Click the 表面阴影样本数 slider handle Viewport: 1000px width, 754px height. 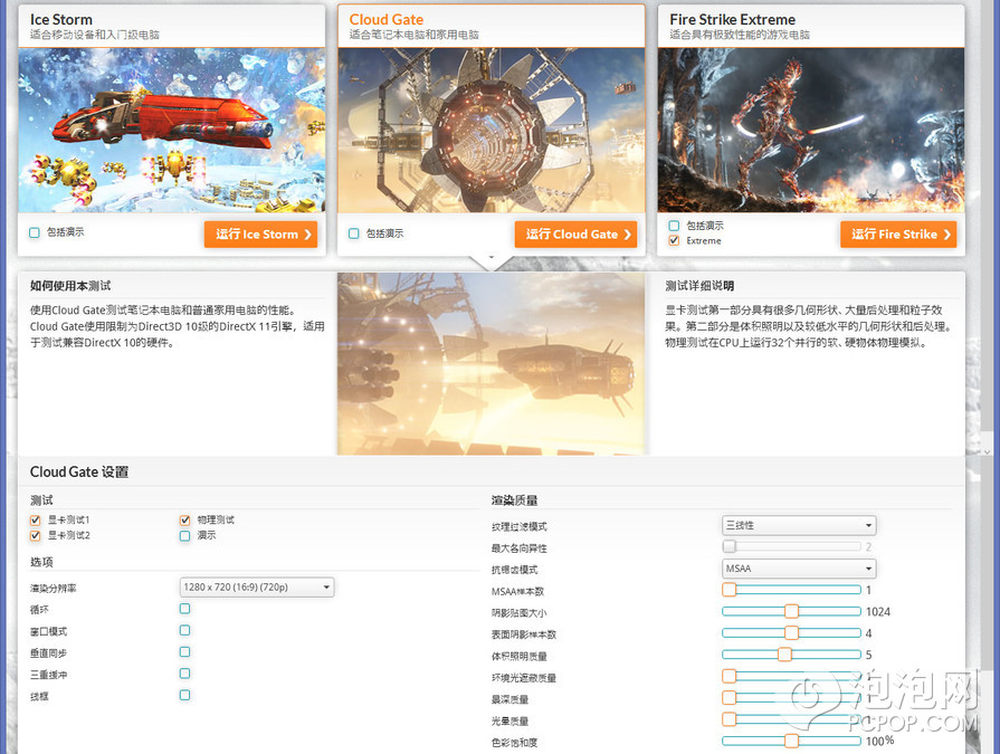791,633
